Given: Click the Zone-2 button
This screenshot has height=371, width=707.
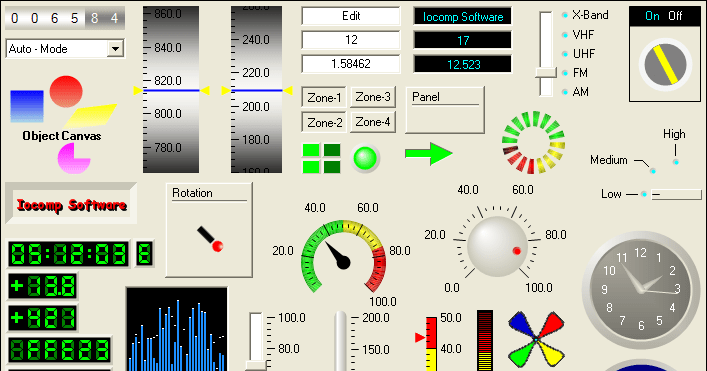Looking at the screenshot, I should [324, 122].
